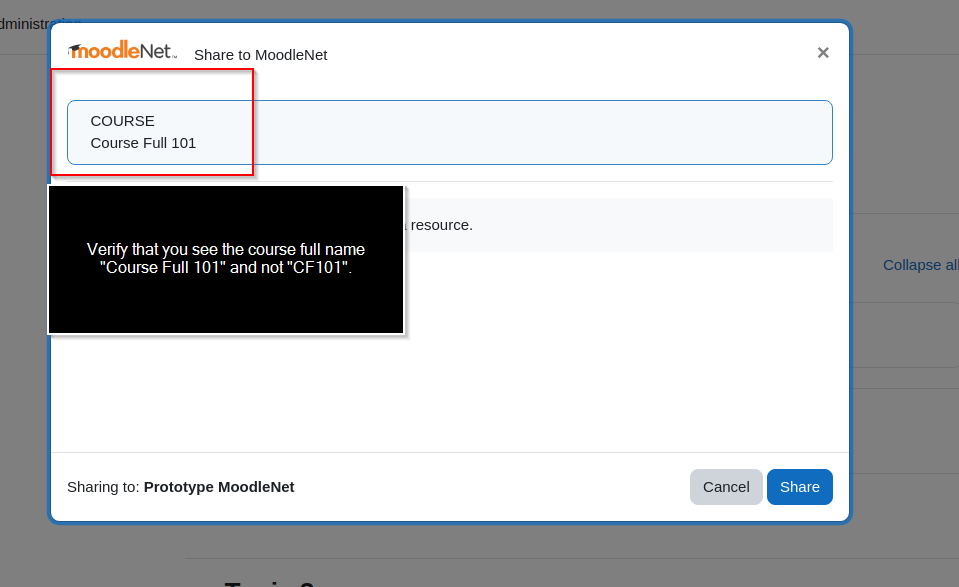
Task: Click the Collapse all link
Action: tap(920, 265)
